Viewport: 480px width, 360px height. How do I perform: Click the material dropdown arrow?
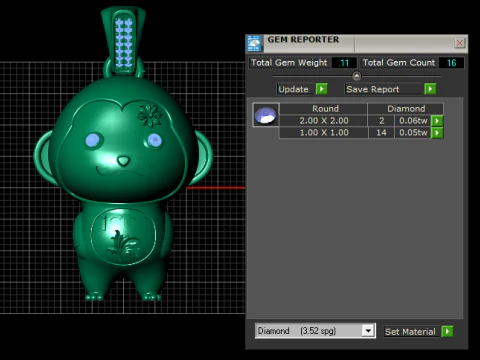point(368,331)
